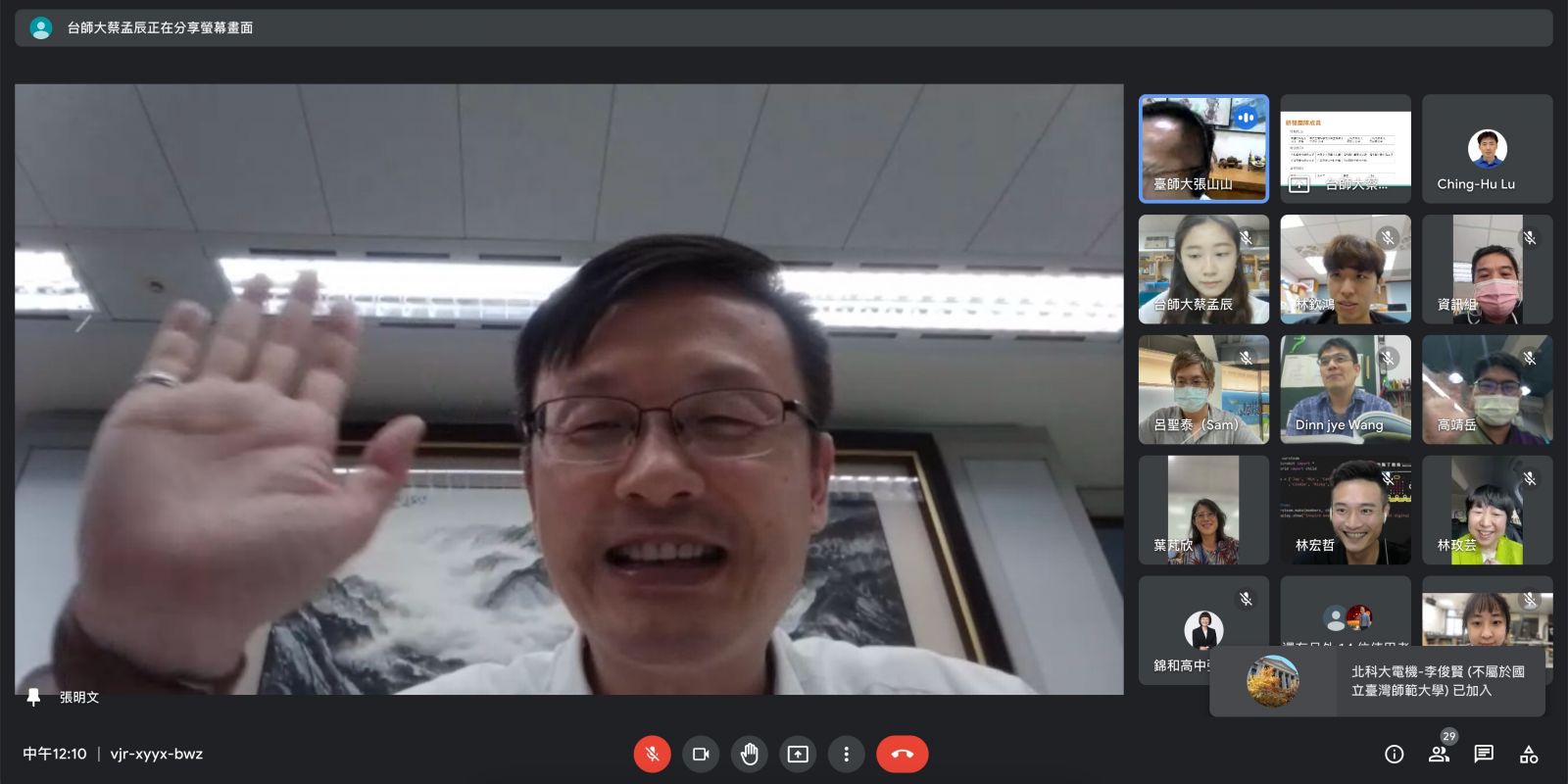Screen dimensions: 1568x784
Task: Unmute the microphone with the red button
Action: [x=652, y=754]
